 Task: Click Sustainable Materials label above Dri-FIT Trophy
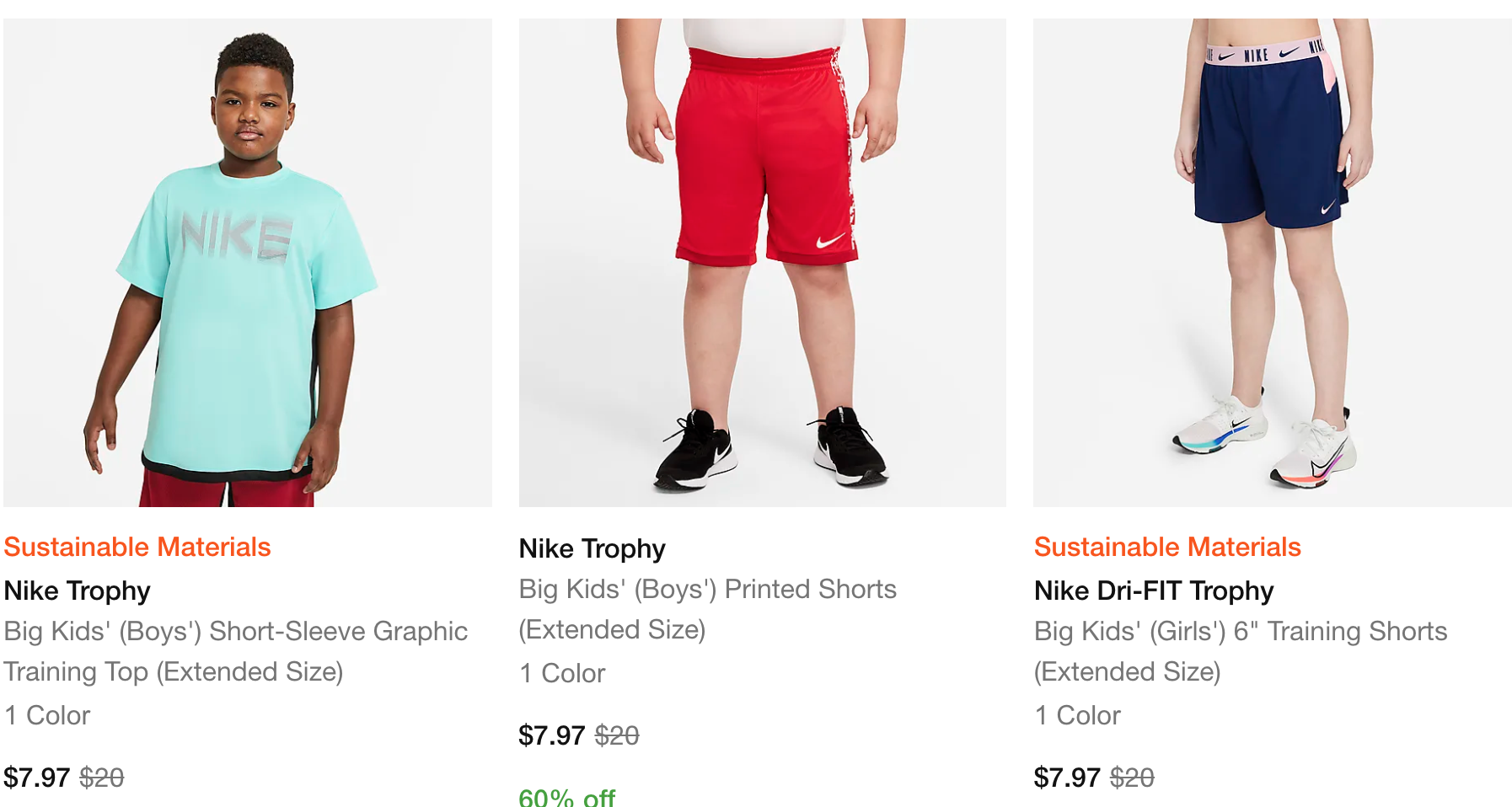click(1167, 548)
